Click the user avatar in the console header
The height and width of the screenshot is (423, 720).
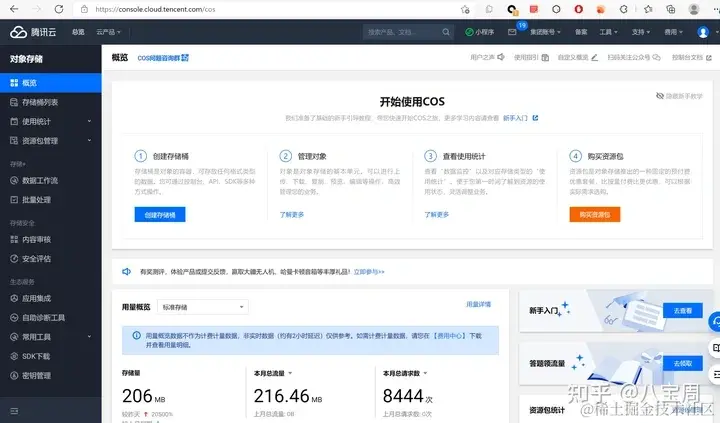(x=703, y=32)
